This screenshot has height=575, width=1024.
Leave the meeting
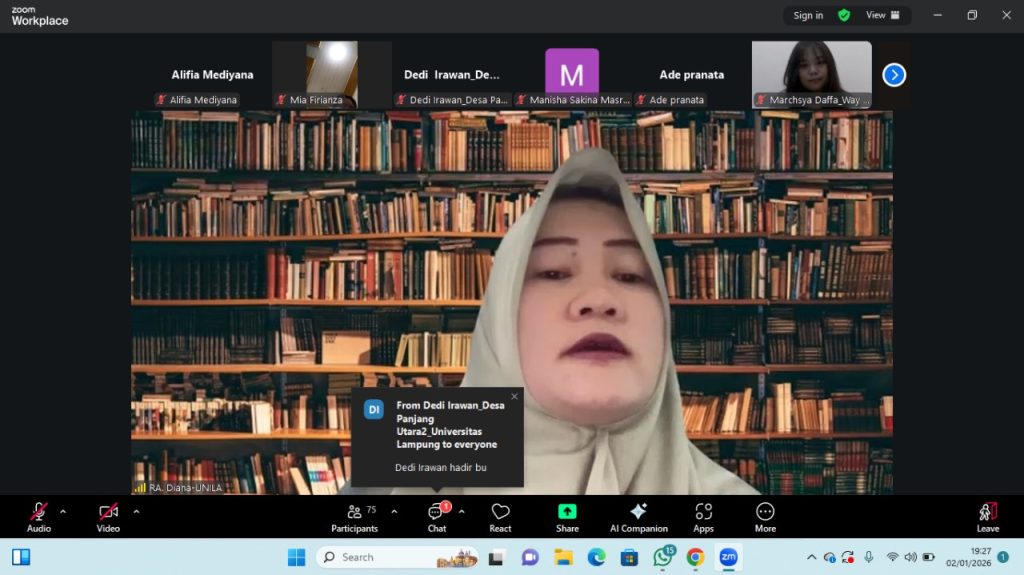point(987,517)
